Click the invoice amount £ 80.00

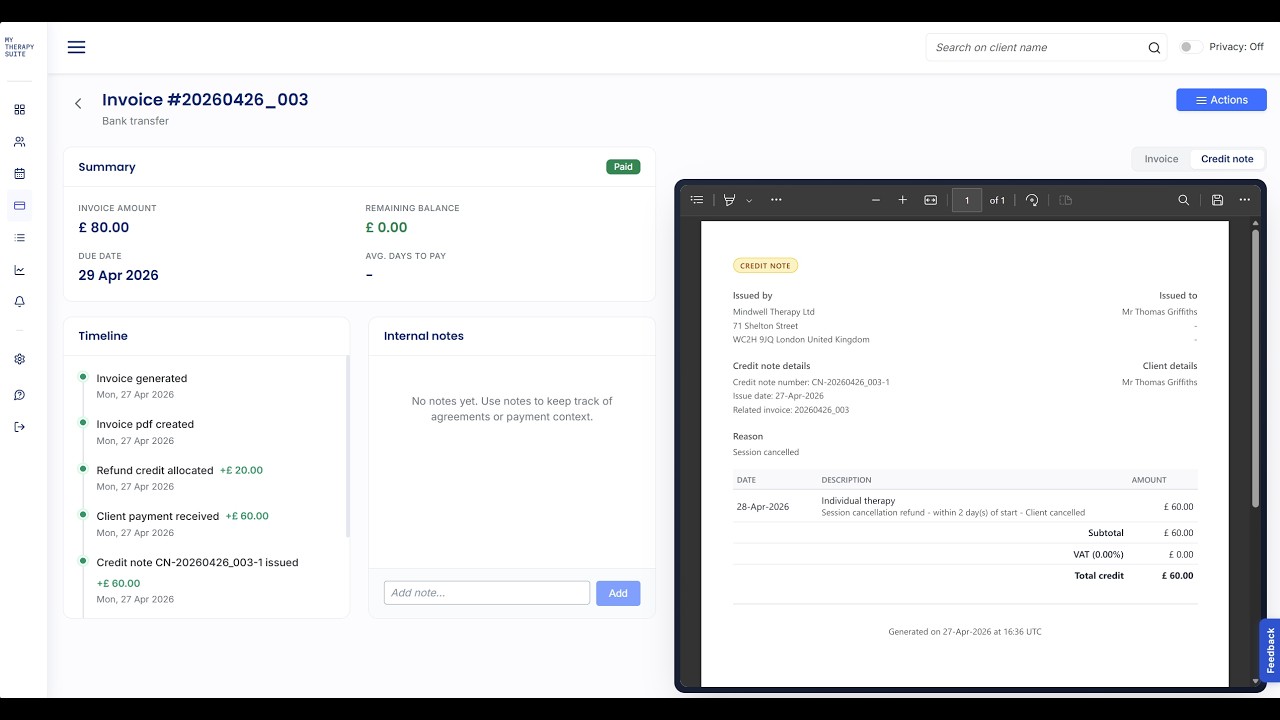(x=104, y=227)
